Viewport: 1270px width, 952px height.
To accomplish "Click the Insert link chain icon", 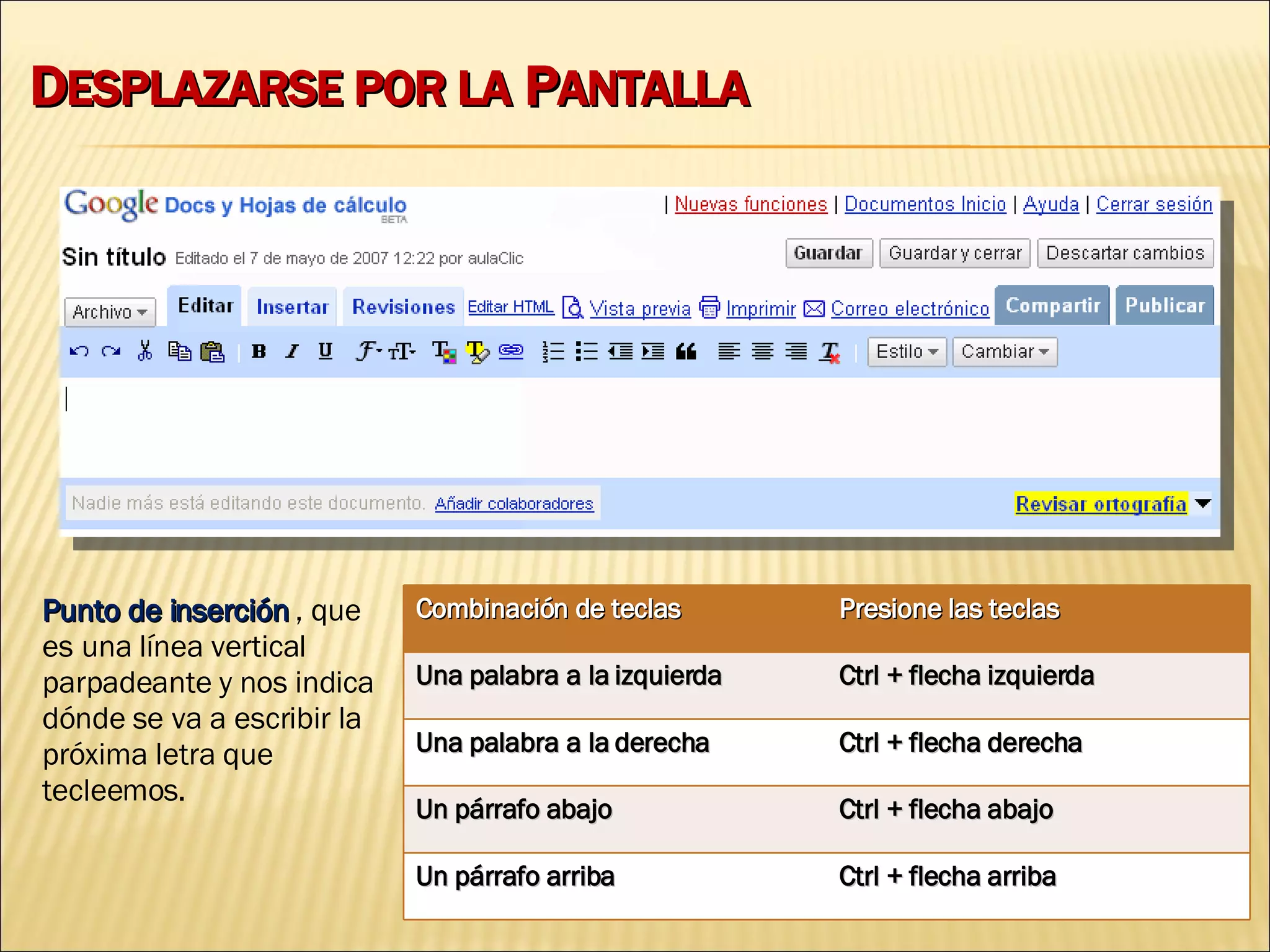I will tap(511, 351).
